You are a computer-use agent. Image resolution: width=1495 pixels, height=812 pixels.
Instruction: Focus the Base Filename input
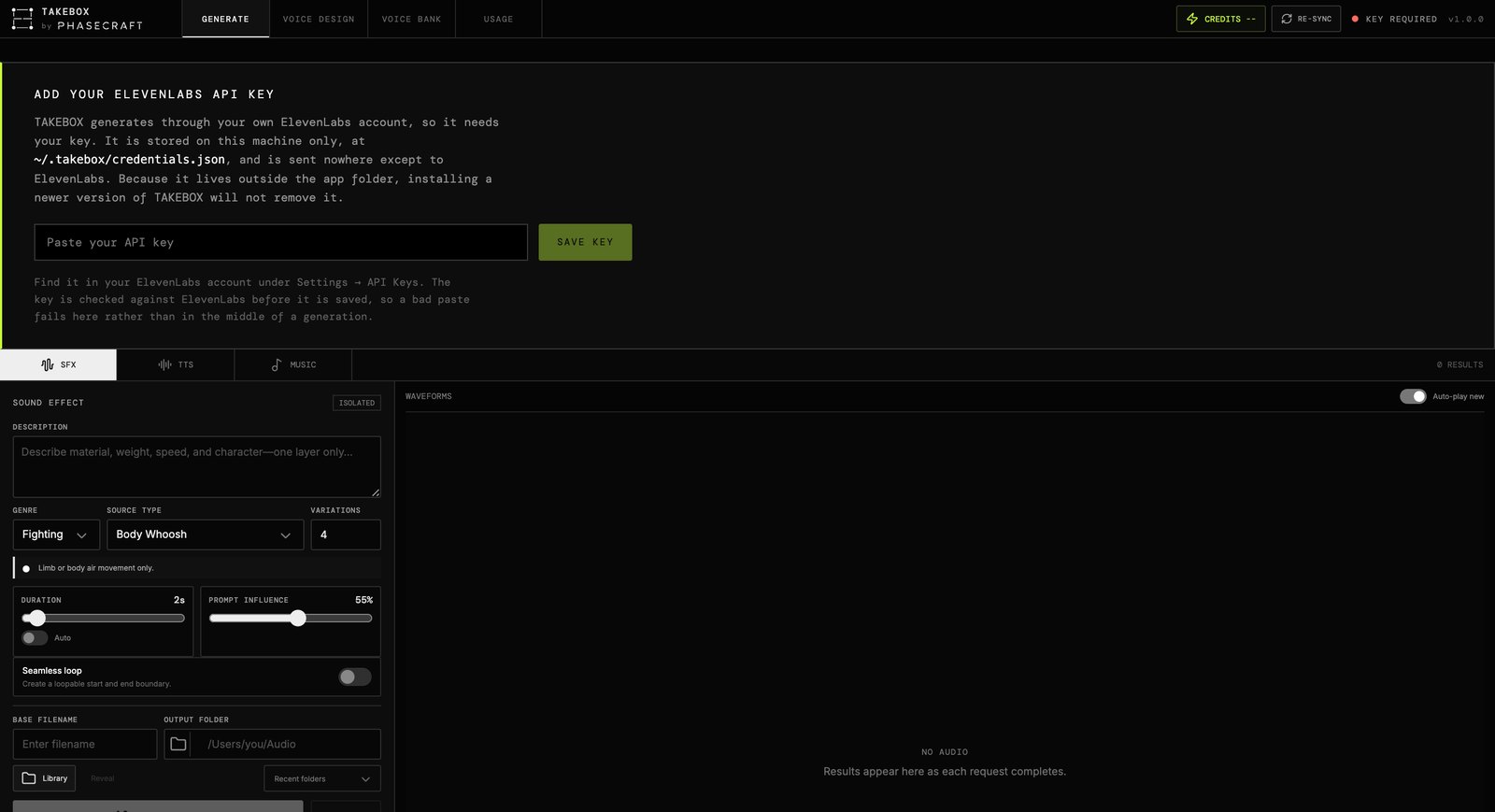[85, 744]
